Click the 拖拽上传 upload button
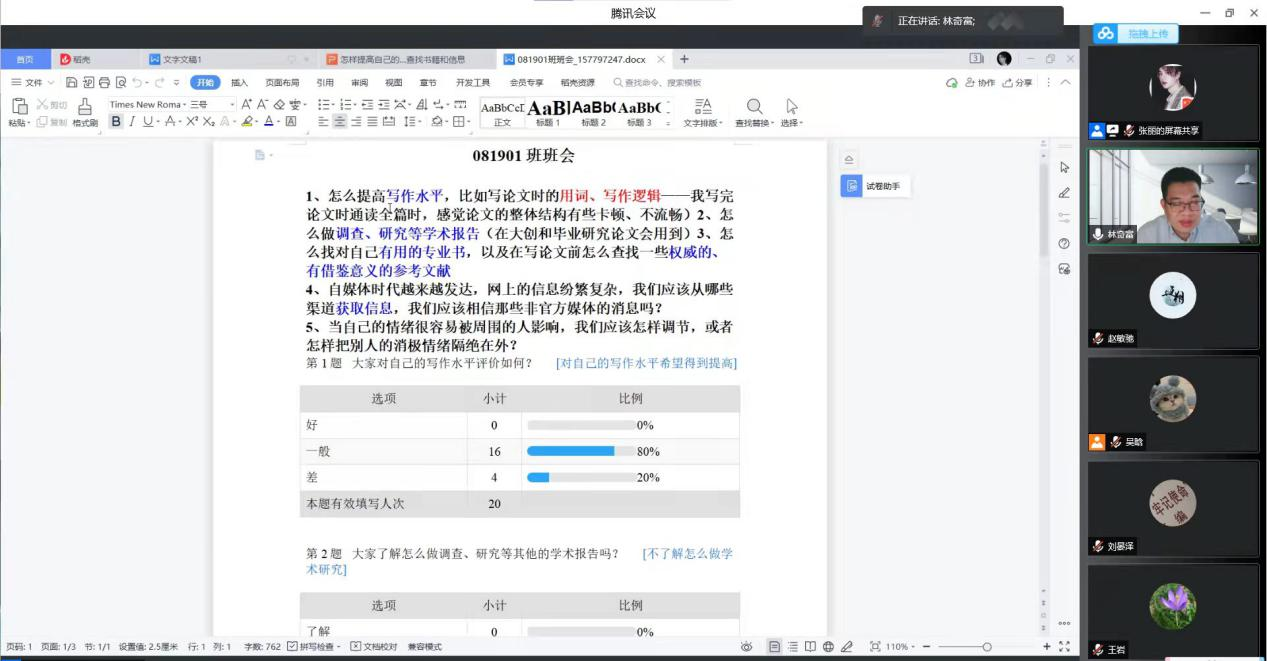Screen dimensions: 1267x661 pyautogui.click(x=1136, y=34)
